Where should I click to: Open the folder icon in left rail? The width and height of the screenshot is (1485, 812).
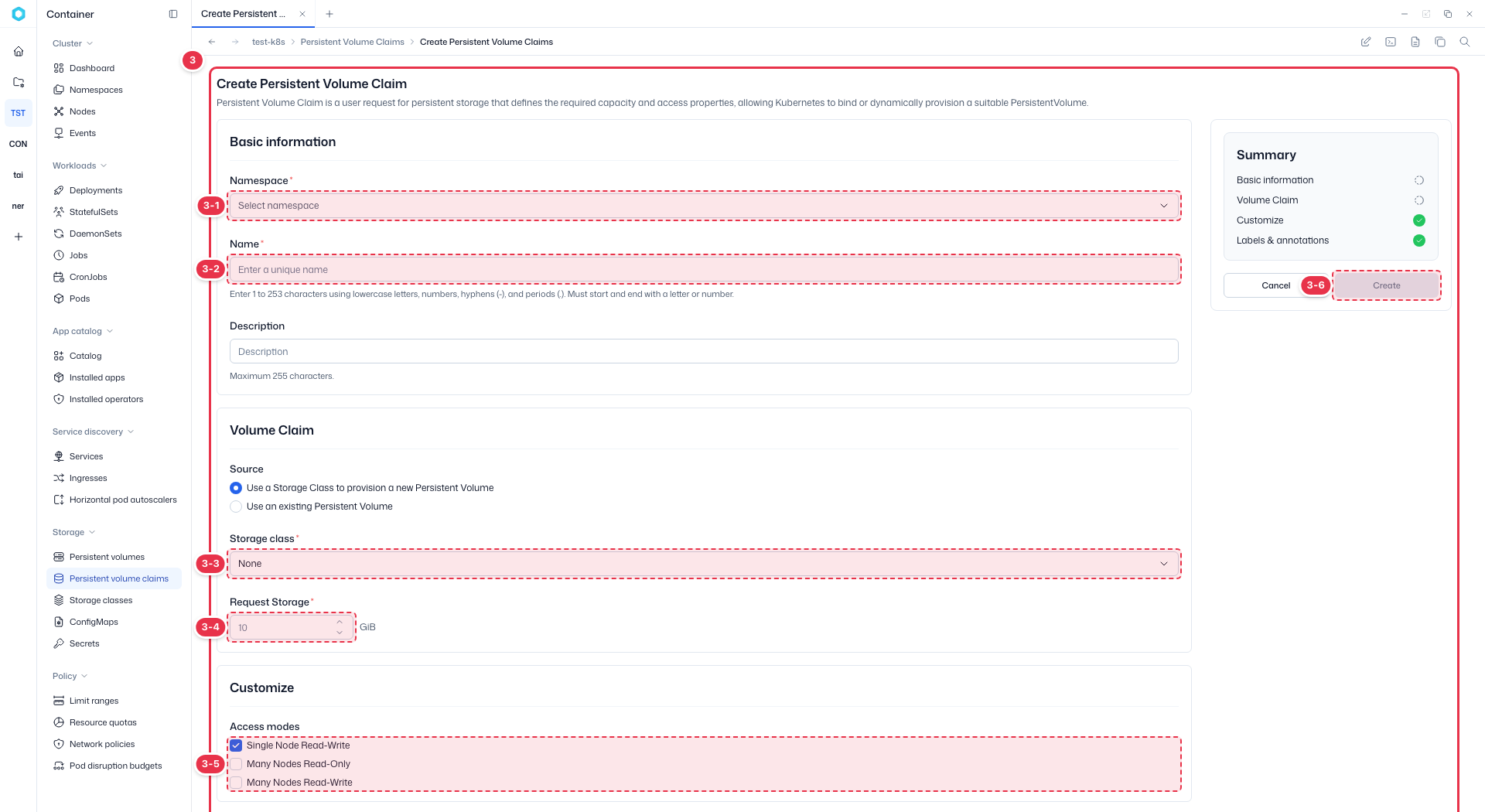click(x=19, y=82)
